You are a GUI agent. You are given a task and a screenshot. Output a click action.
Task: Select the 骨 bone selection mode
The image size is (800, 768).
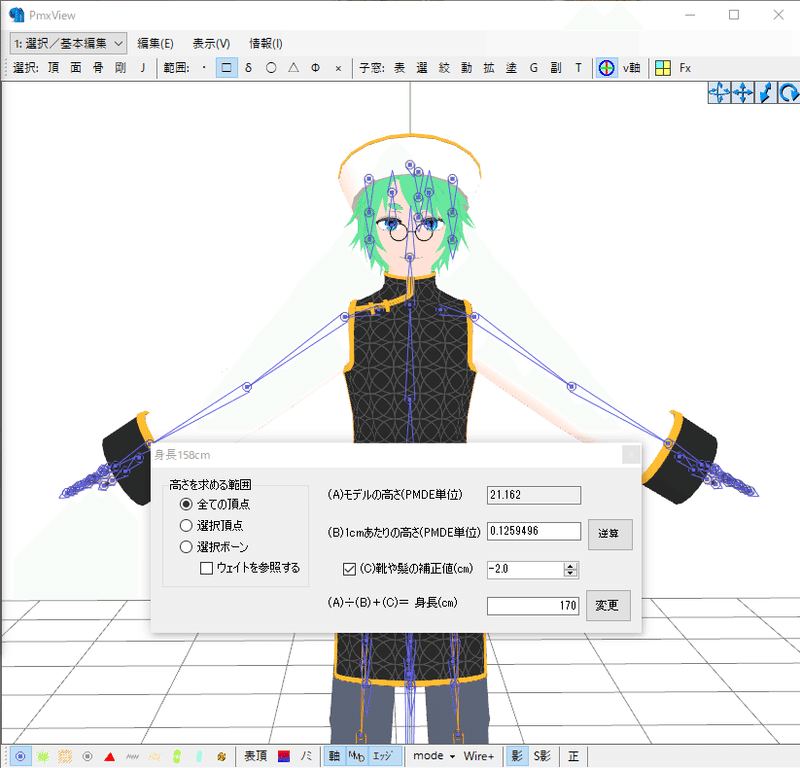pyautogui.click(x=98, y=68)
